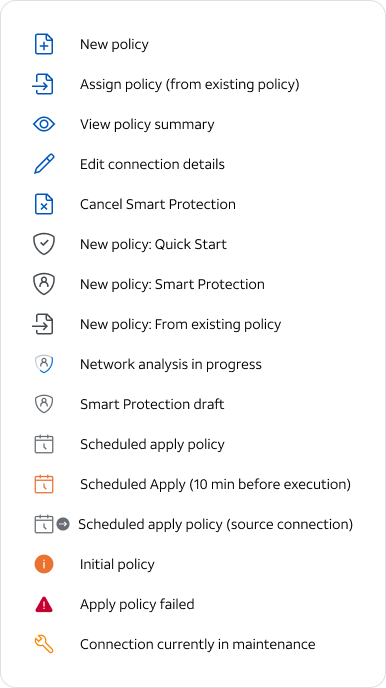This screenshot has width=386, height=688.
Task: Select the New policy: Quick Start entry
Action: [x=153, y=244]
